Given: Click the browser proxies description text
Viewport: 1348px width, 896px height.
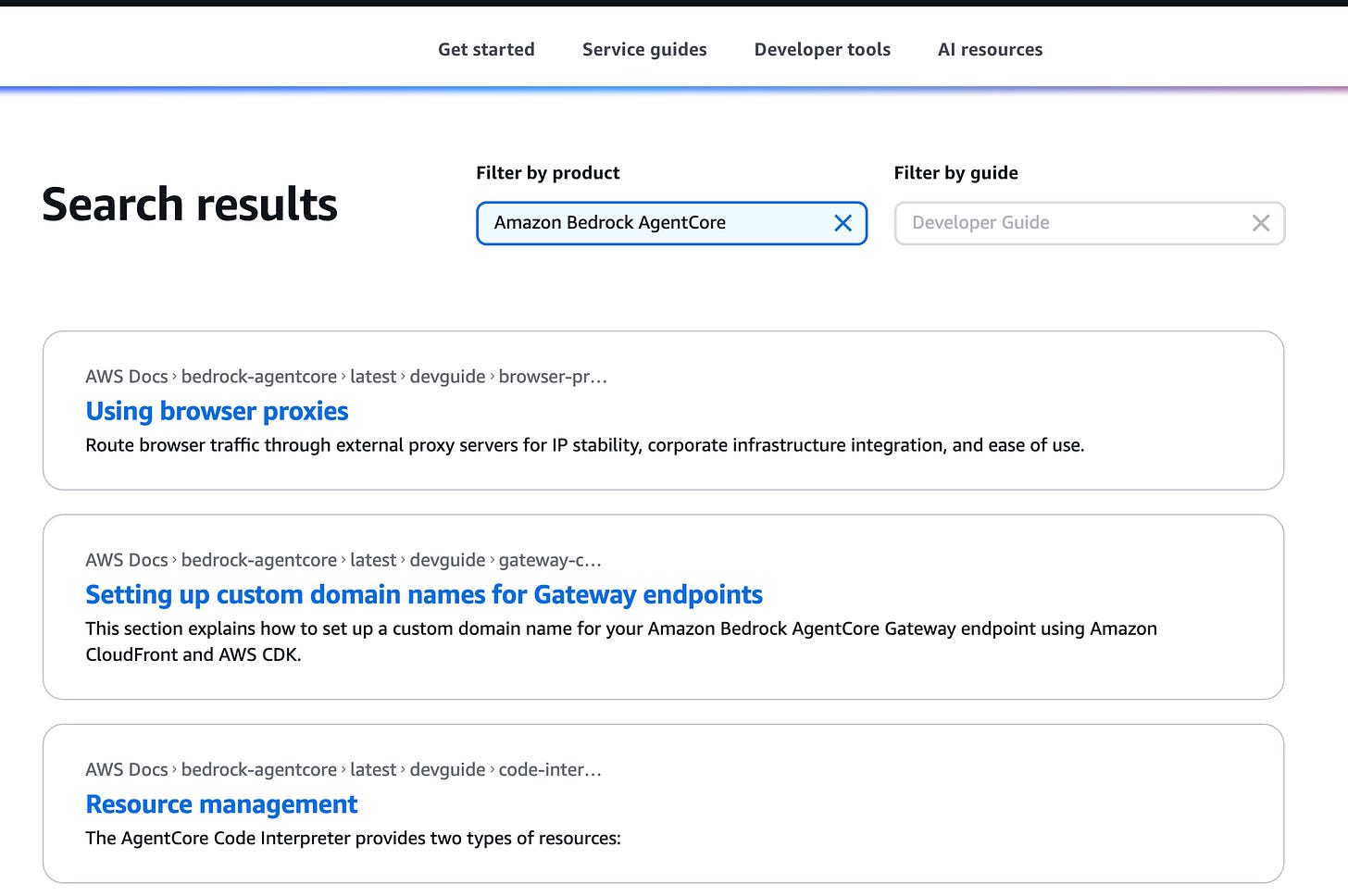Looking at the screenshot, I should click(x=585, y=445).
